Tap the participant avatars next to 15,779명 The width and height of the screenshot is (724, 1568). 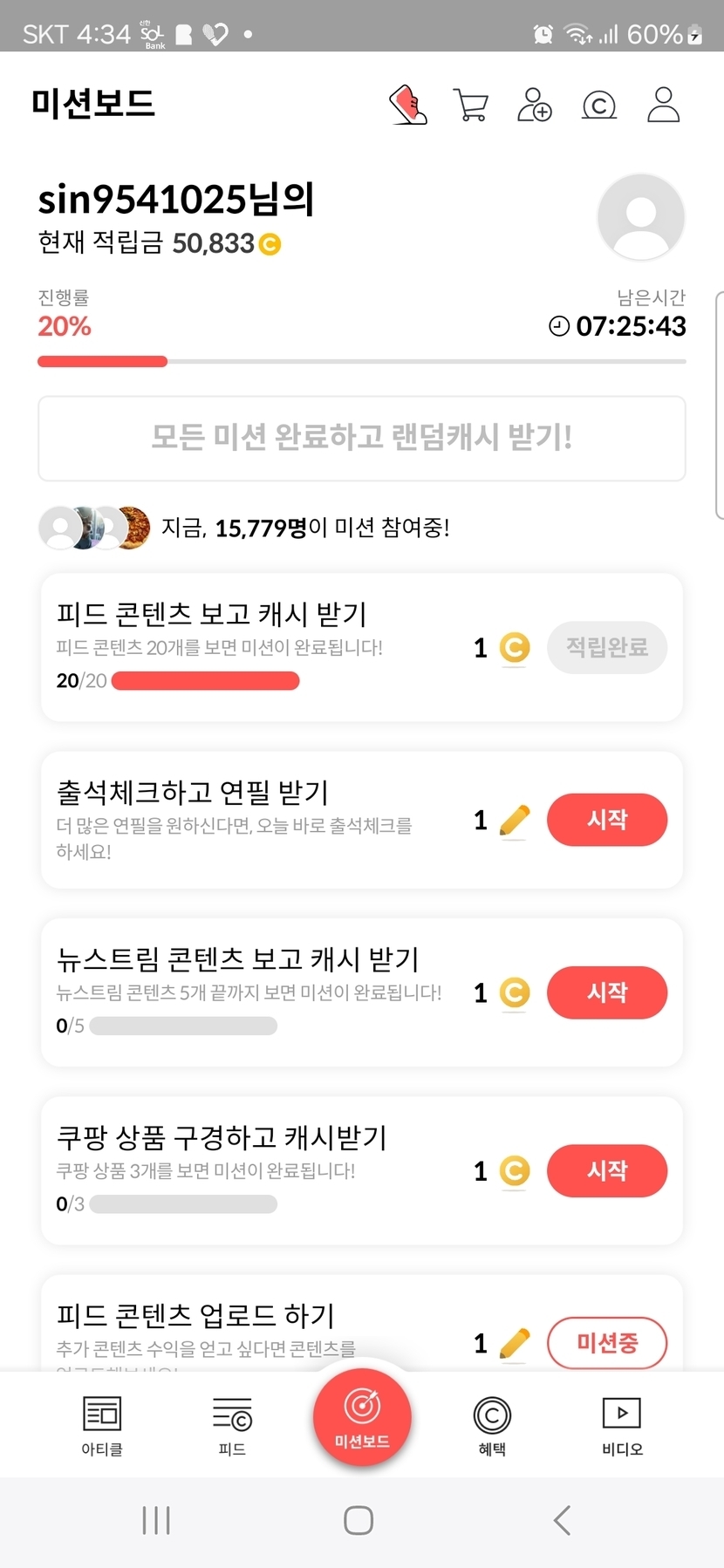coord(94,528)
